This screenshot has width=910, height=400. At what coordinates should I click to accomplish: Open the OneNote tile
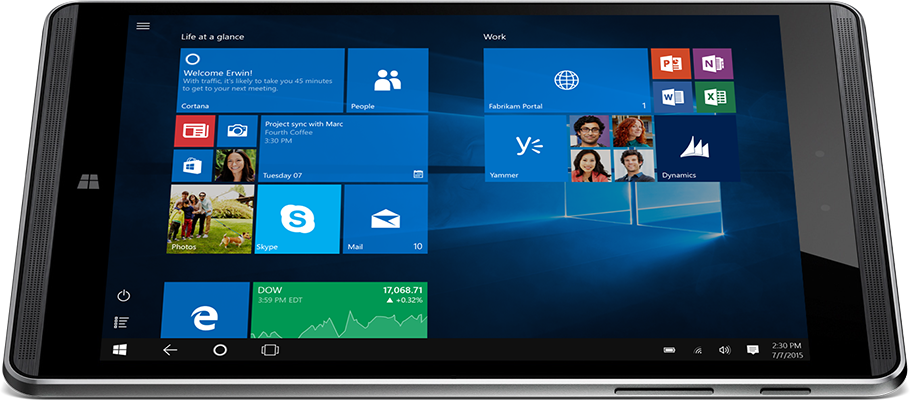714,64
